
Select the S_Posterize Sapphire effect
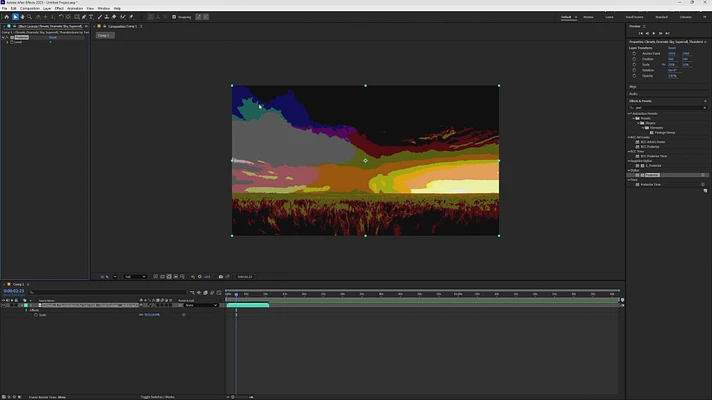653,166
